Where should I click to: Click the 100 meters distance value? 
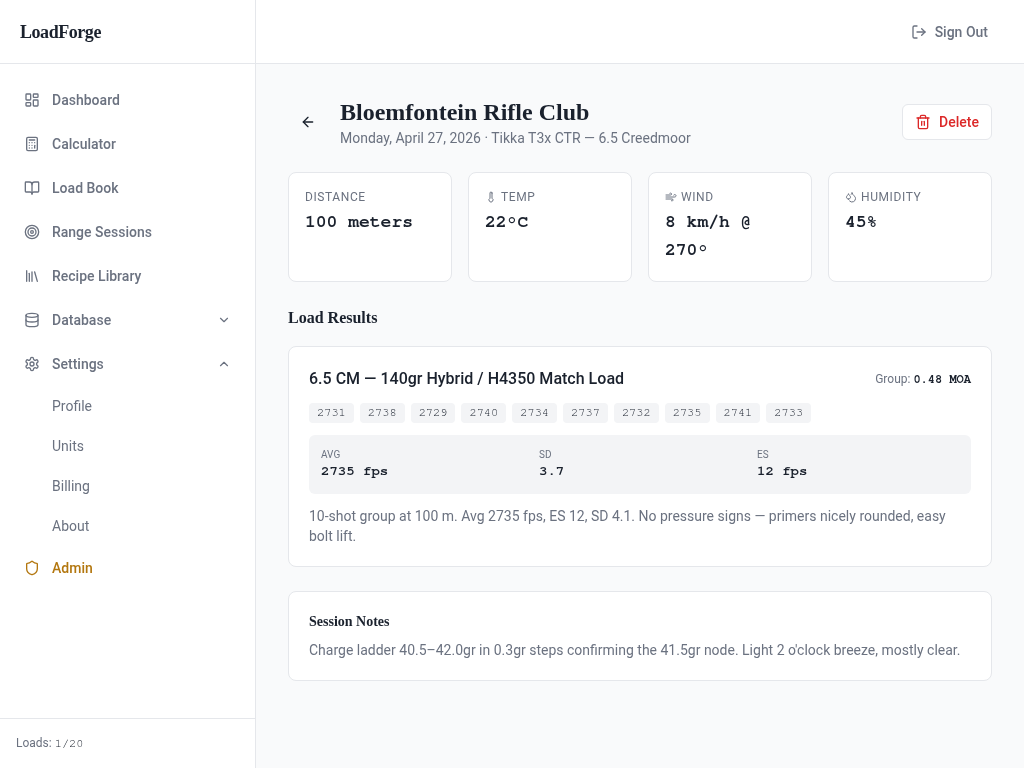(x=359, y=222)
